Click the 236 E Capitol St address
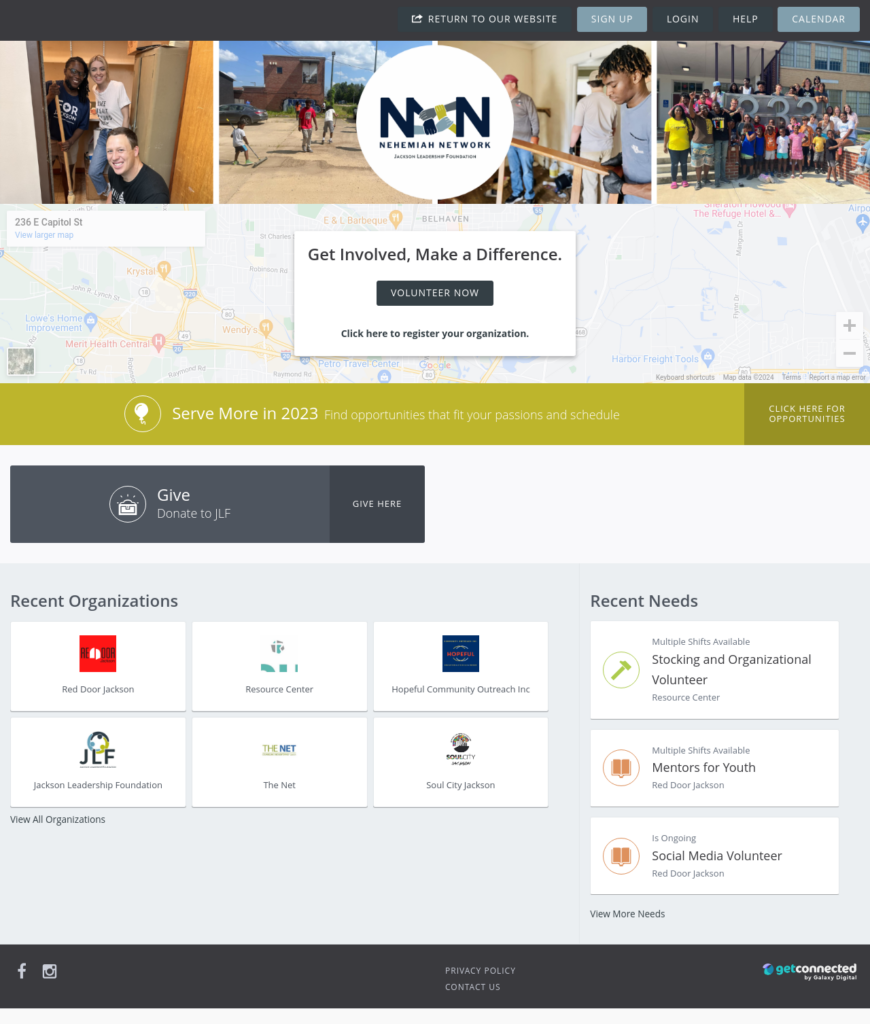The width and height of the screenshot is (870, 1024). pyautogui.click(x=49, y=222)
